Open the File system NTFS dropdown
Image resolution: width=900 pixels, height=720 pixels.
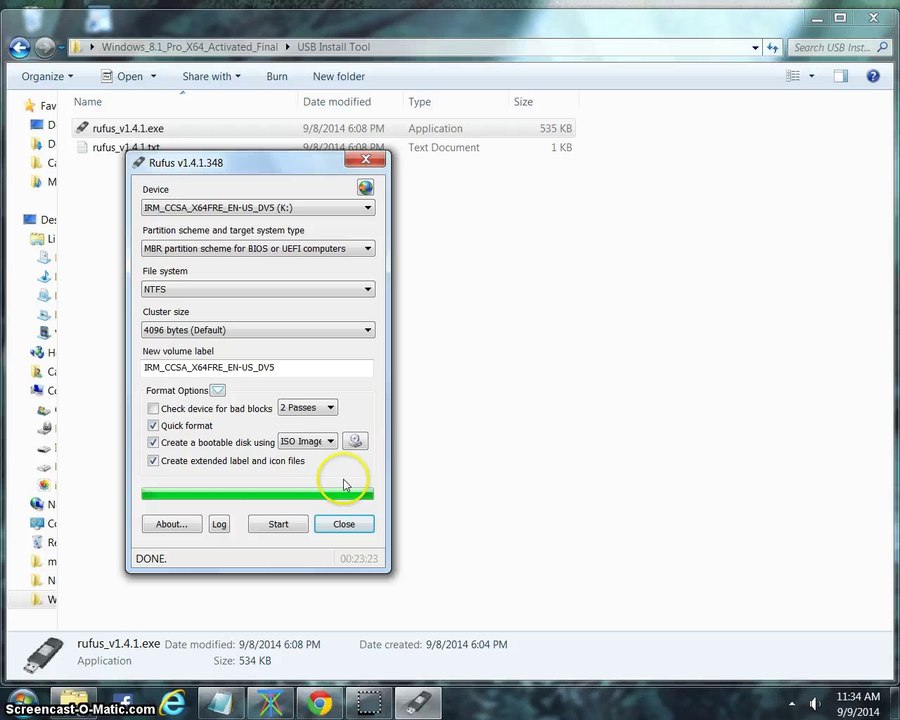tap(258, 289)
